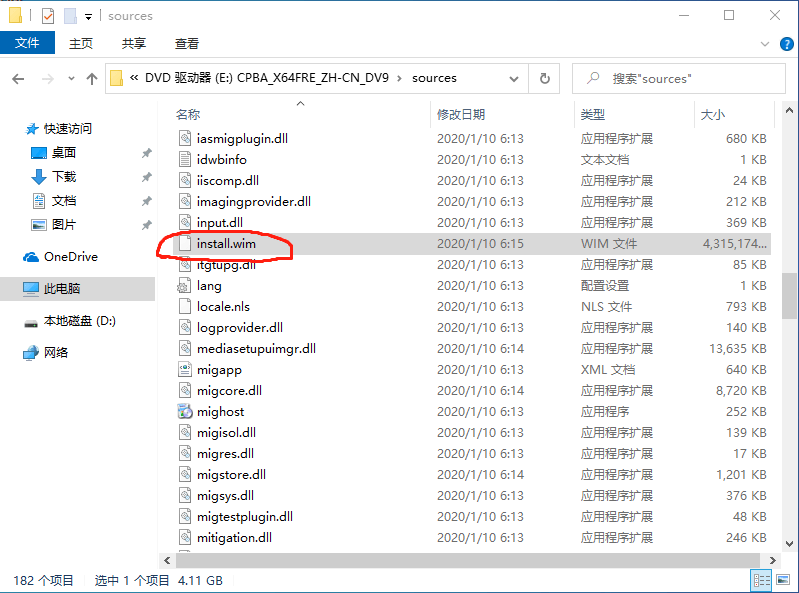Expand the ribbon with the chevron
Screen dimensions: 799x593
[x=765, y=44]
